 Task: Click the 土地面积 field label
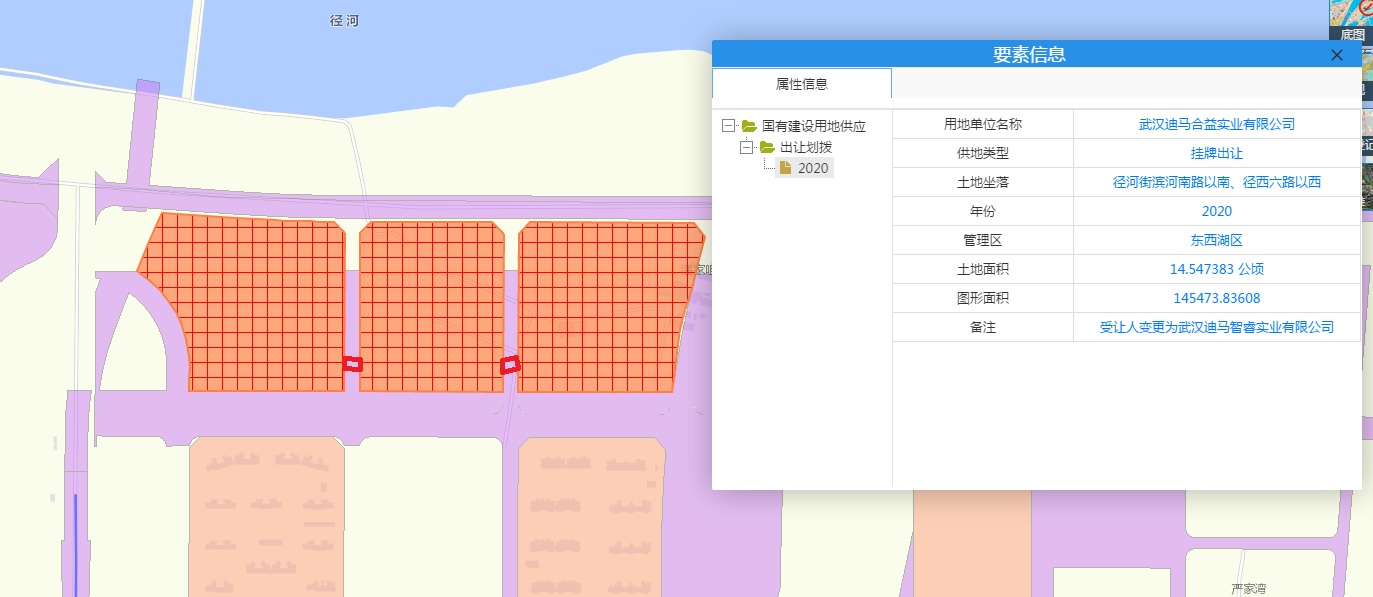pos(983,269)
